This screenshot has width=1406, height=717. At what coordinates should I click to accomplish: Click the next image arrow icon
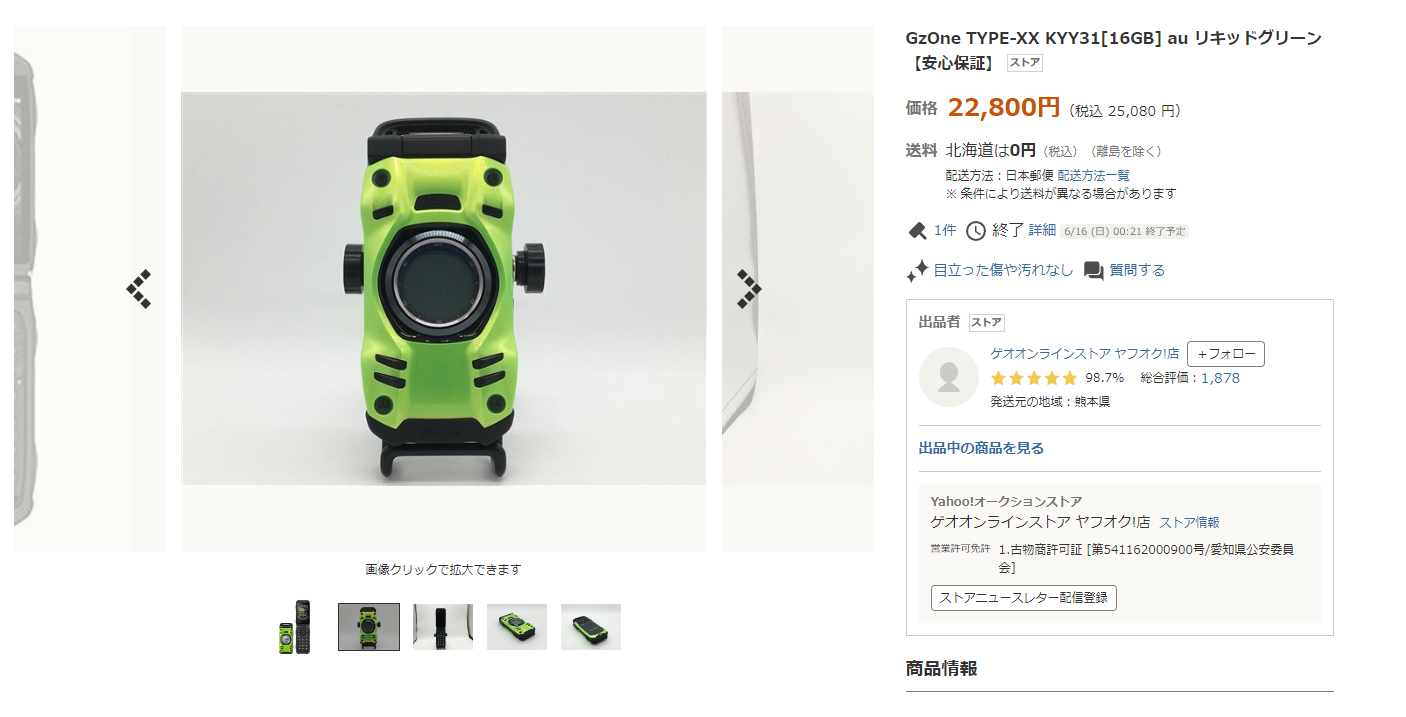(x=748, y=289)
